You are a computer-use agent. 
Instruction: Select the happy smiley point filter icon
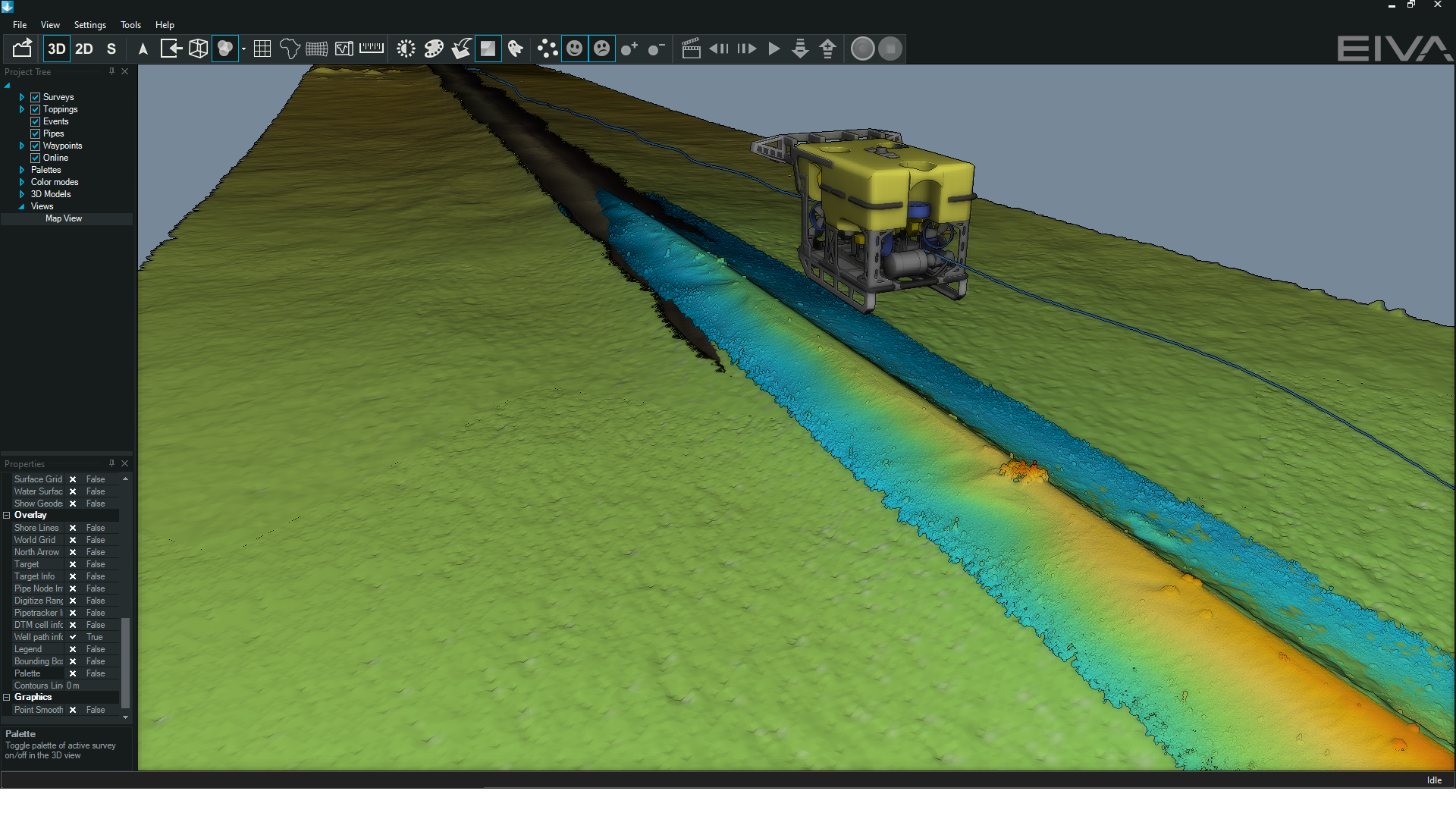575,48
